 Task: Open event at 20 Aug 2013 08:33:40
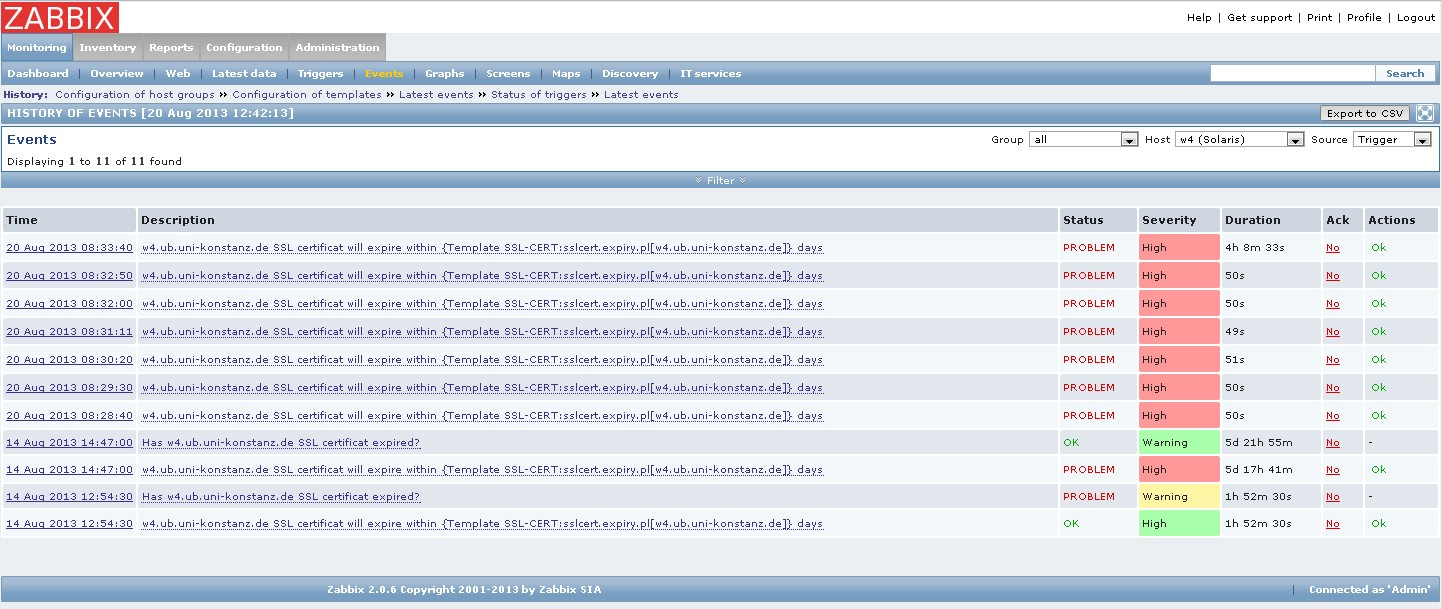69,248
